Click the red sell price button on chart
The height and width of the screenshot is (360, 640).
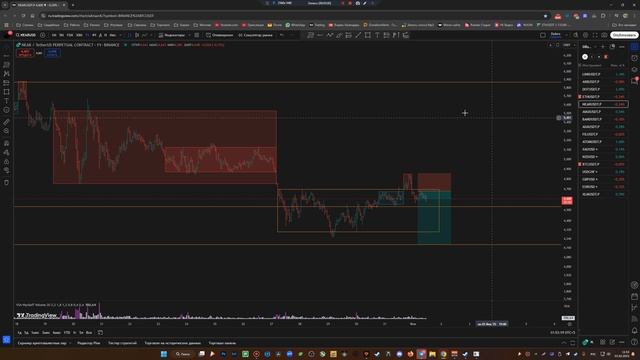coord(25,53)
